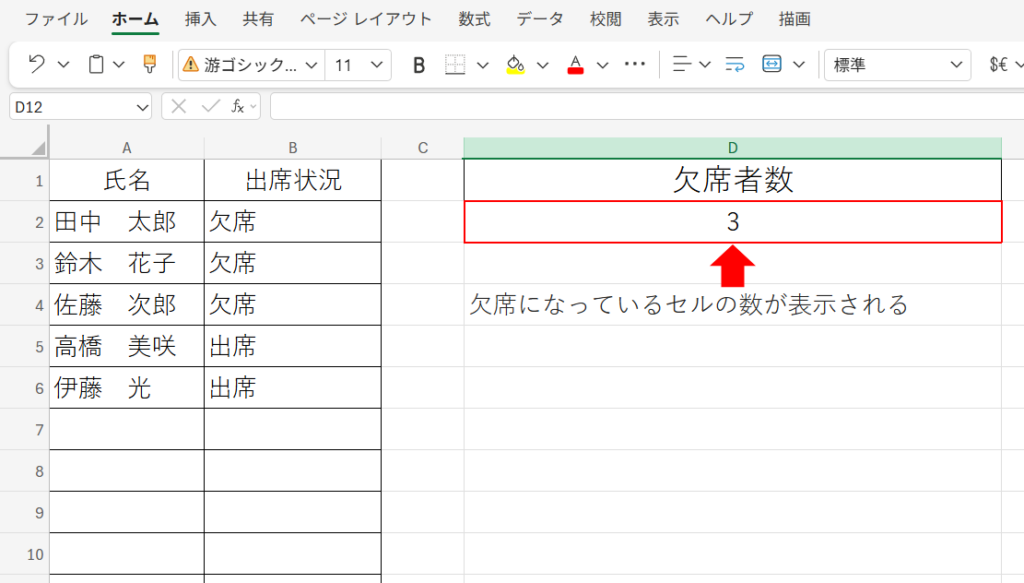The width and height of the screenshot is (1024, 583).
Task: Select the cell showing 3 under 欠席者数
Action: pyautogui.click(x=732, y=222)
